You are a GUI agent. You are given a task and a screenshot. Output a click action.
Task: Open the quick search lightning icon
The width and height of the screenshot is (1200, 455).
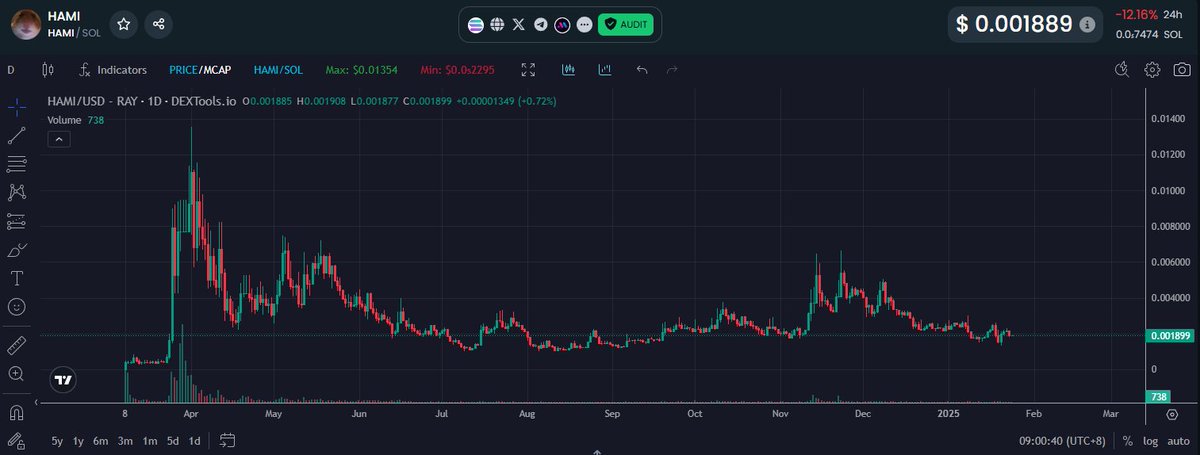click(1123, 70)
